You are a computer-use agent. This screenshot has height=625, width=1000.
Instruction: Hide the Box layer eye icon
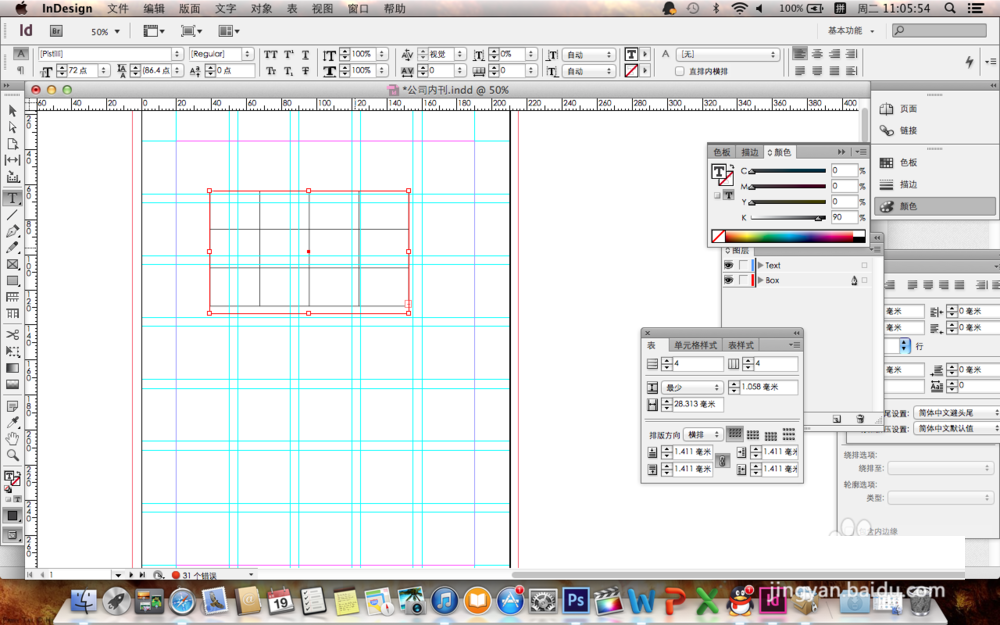(x=728, y=280)
